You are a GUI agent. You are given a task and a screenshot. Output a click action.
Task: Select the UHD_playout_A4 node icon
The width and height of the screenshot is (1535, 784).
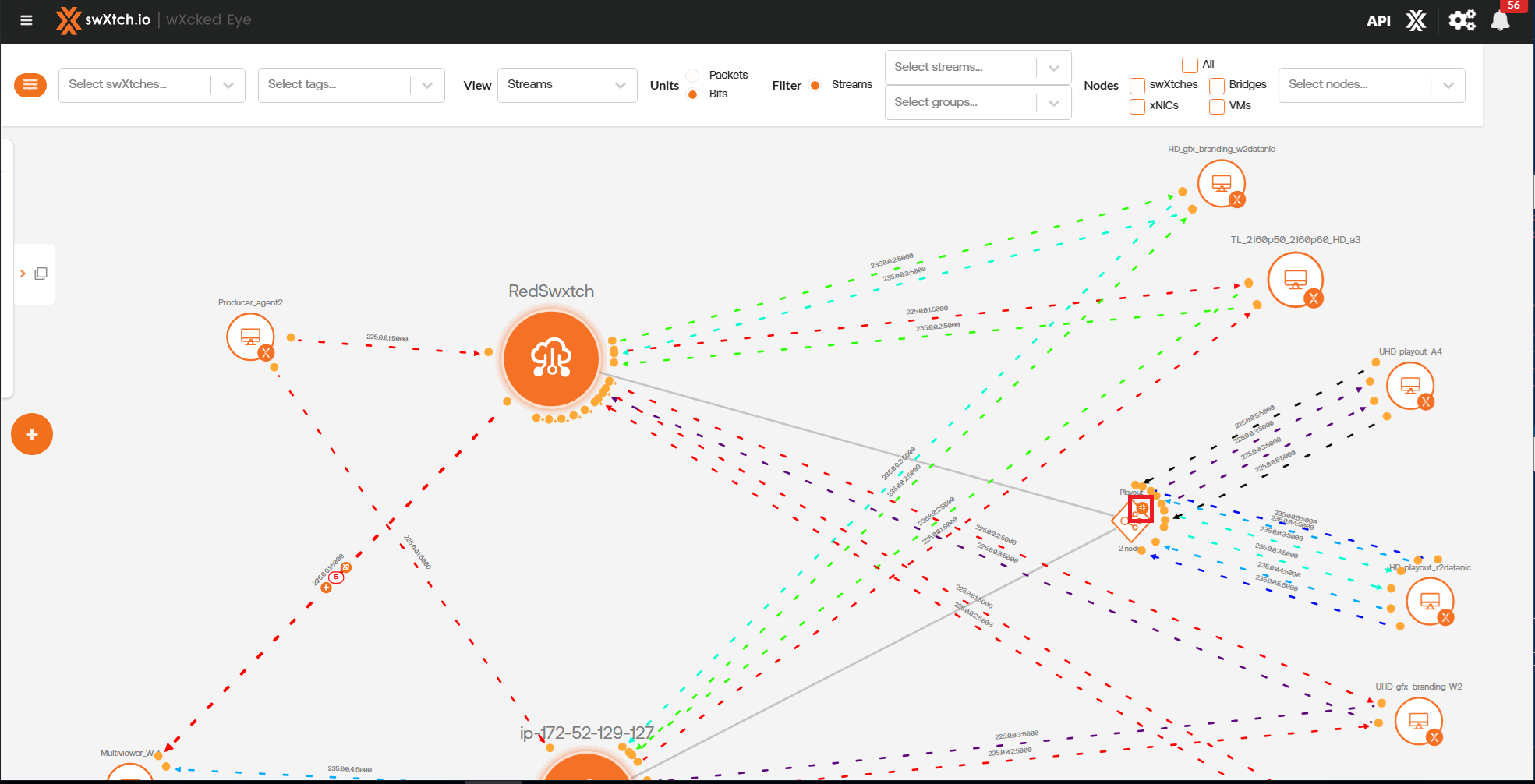pyautogui.click(x=1409, y=386)
